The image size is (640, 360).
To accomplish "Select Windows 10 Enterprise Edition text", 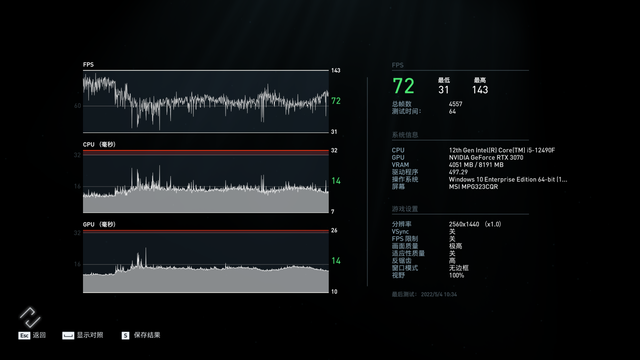I will tap(508, 180).
